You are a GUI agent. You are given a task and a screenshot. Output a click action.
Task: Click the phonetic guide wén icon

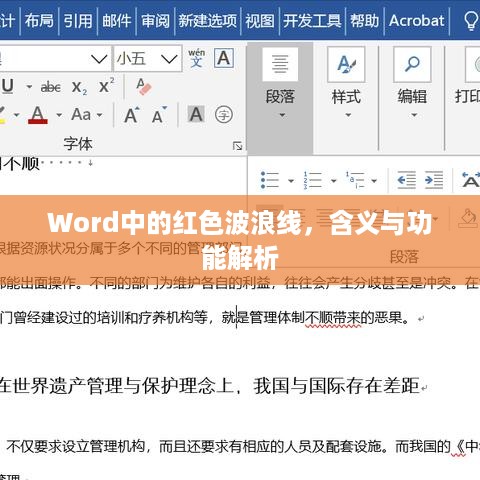tap(197, 58)
